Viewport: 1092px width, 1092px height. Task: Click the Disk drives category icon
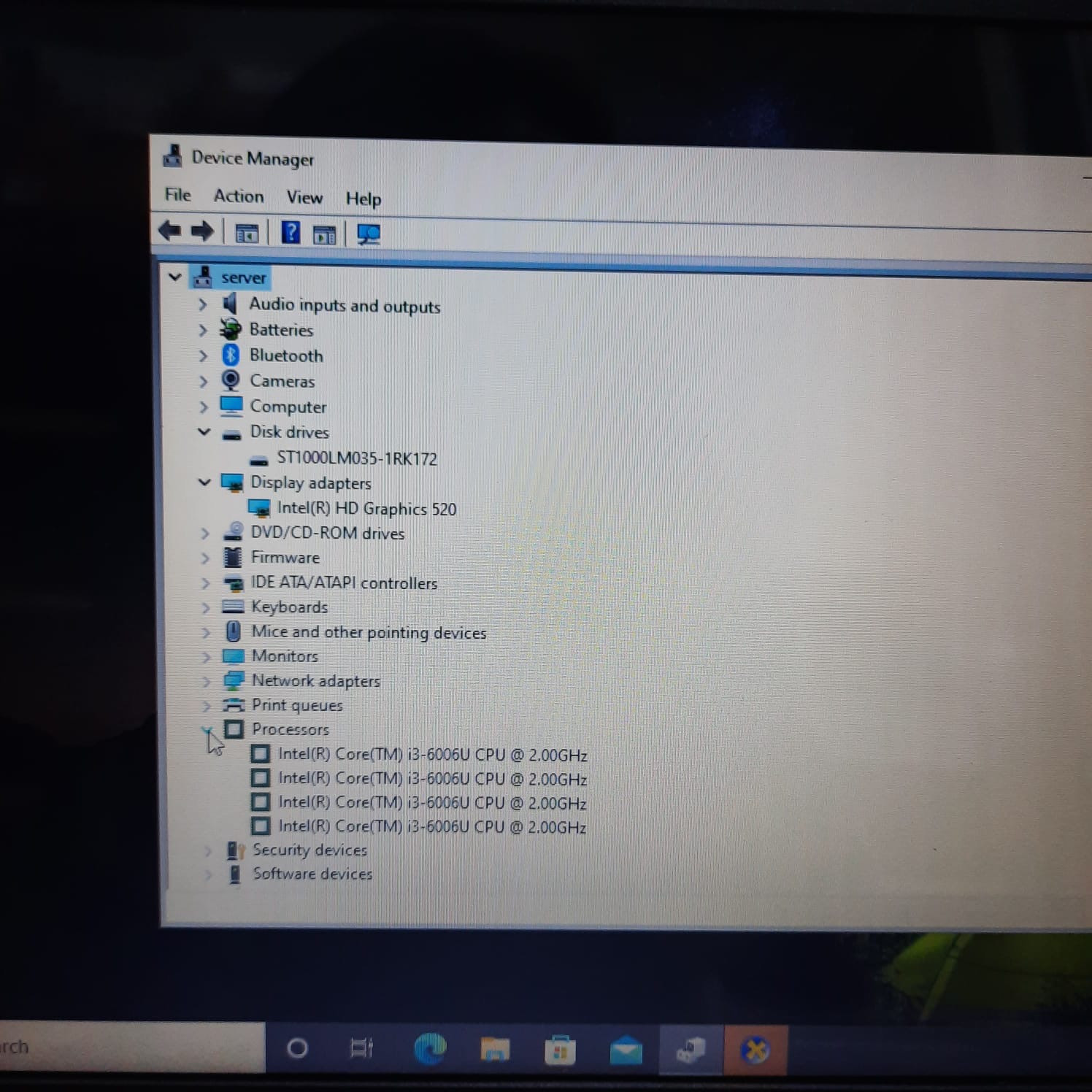pos(231,434)
